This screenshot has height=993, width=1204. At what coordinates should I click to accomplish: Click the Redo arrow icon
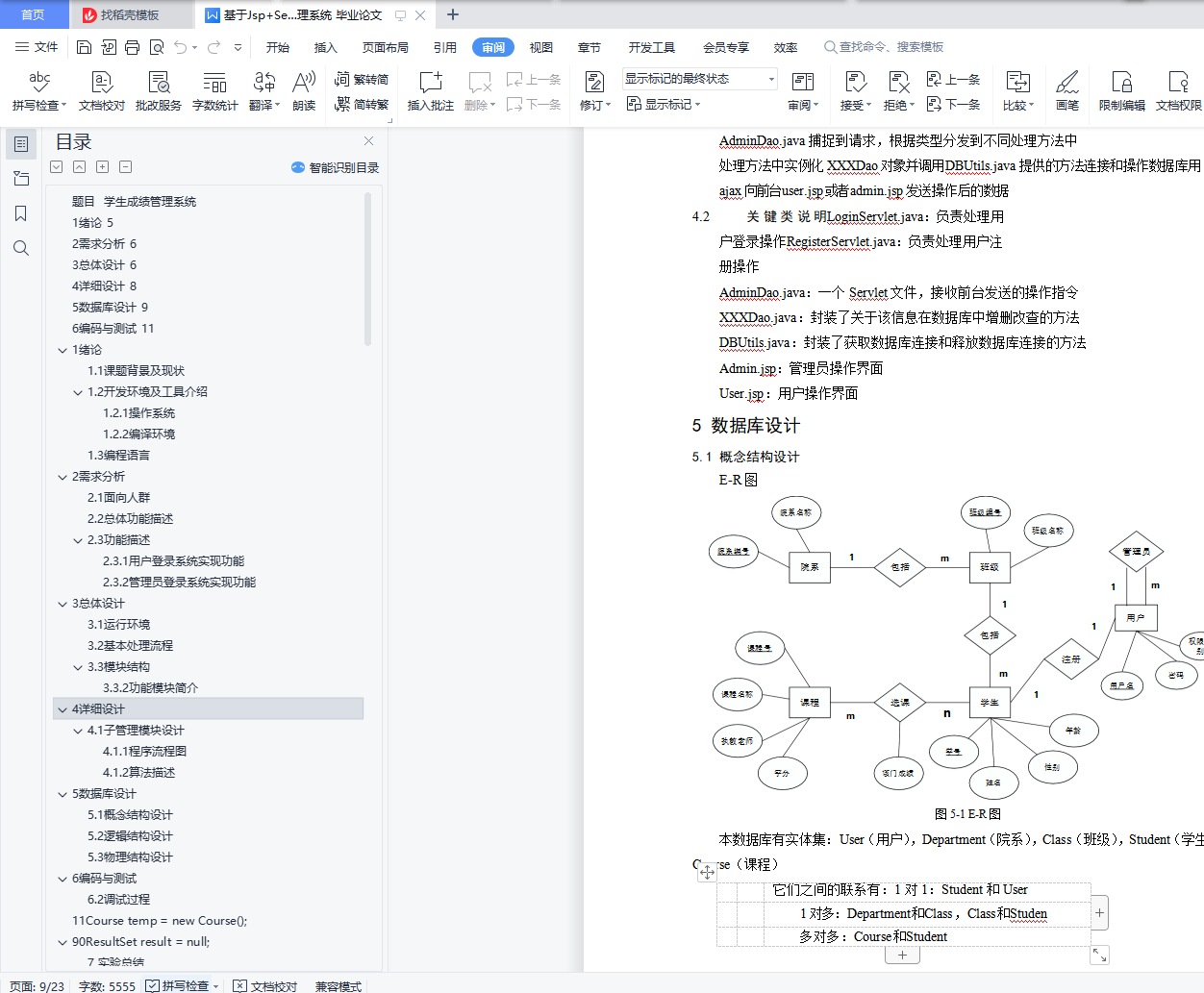[x=213, y=47]
